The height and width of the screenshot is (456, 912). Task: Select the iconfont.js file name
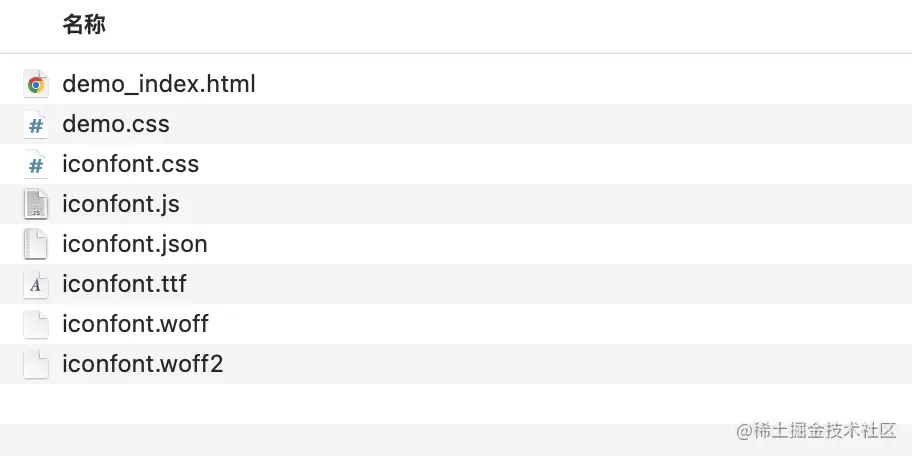120,204
